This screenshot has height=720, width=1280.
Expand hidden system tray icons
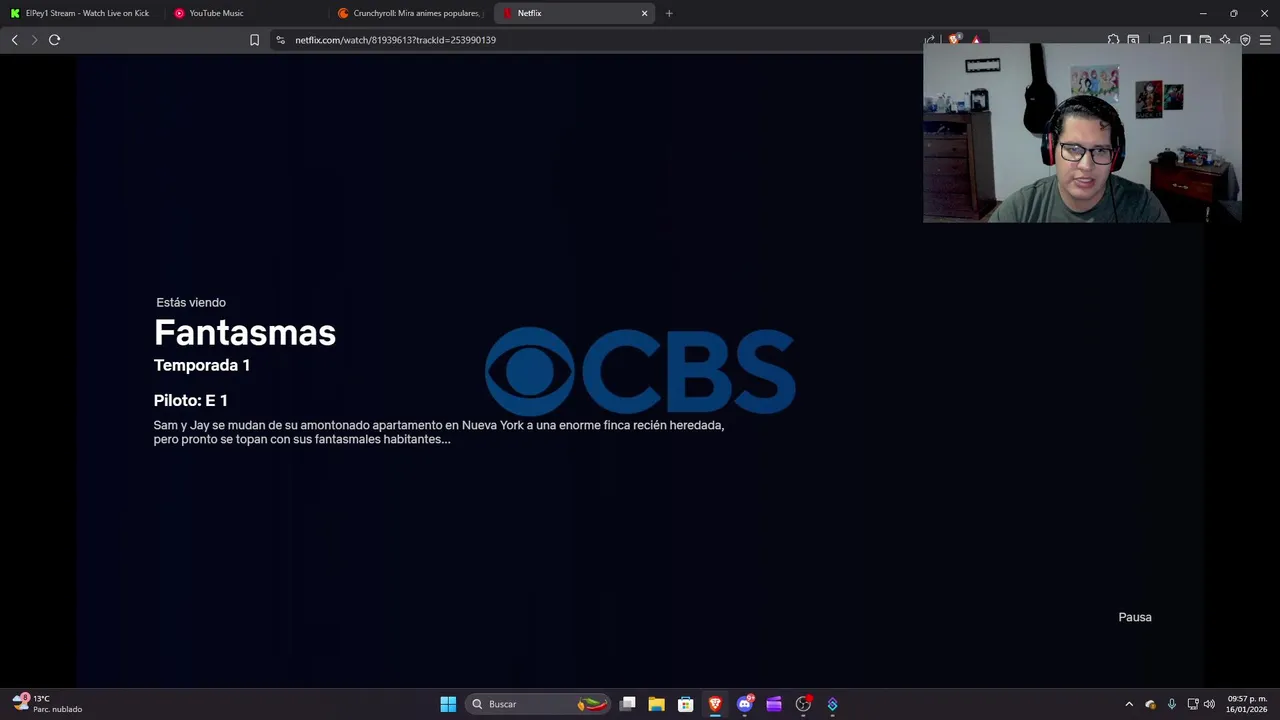coord(1129,704)
